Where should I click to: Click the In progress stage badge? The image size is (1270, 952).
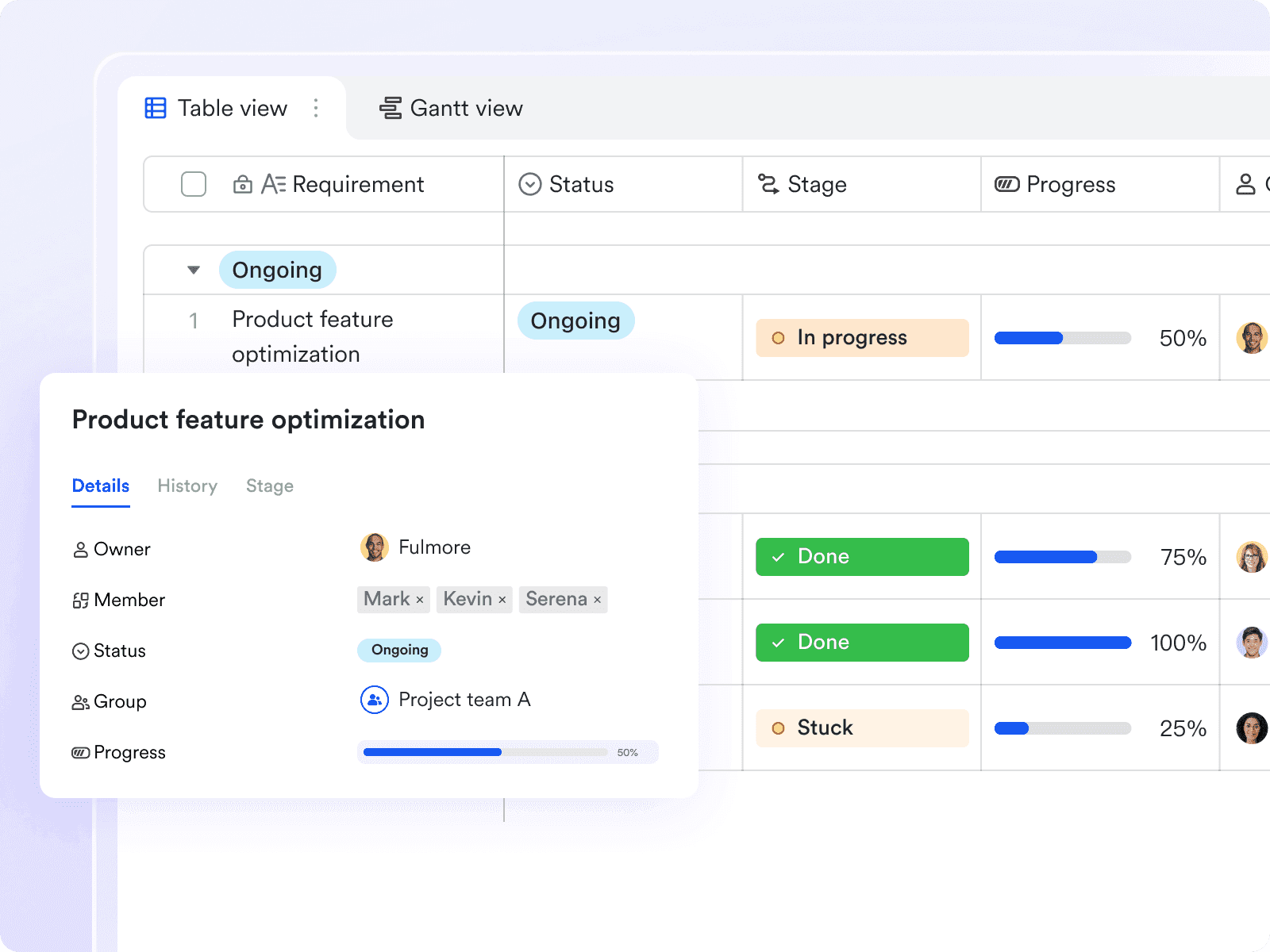click(861, 337)
